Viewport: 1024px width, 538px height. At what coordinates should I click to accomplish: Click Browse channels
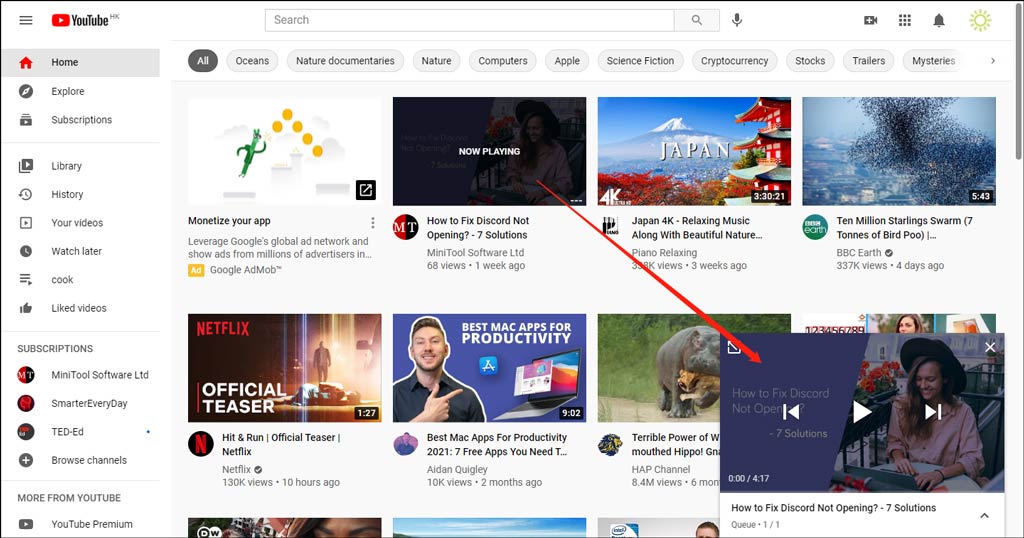coord(80,460)
